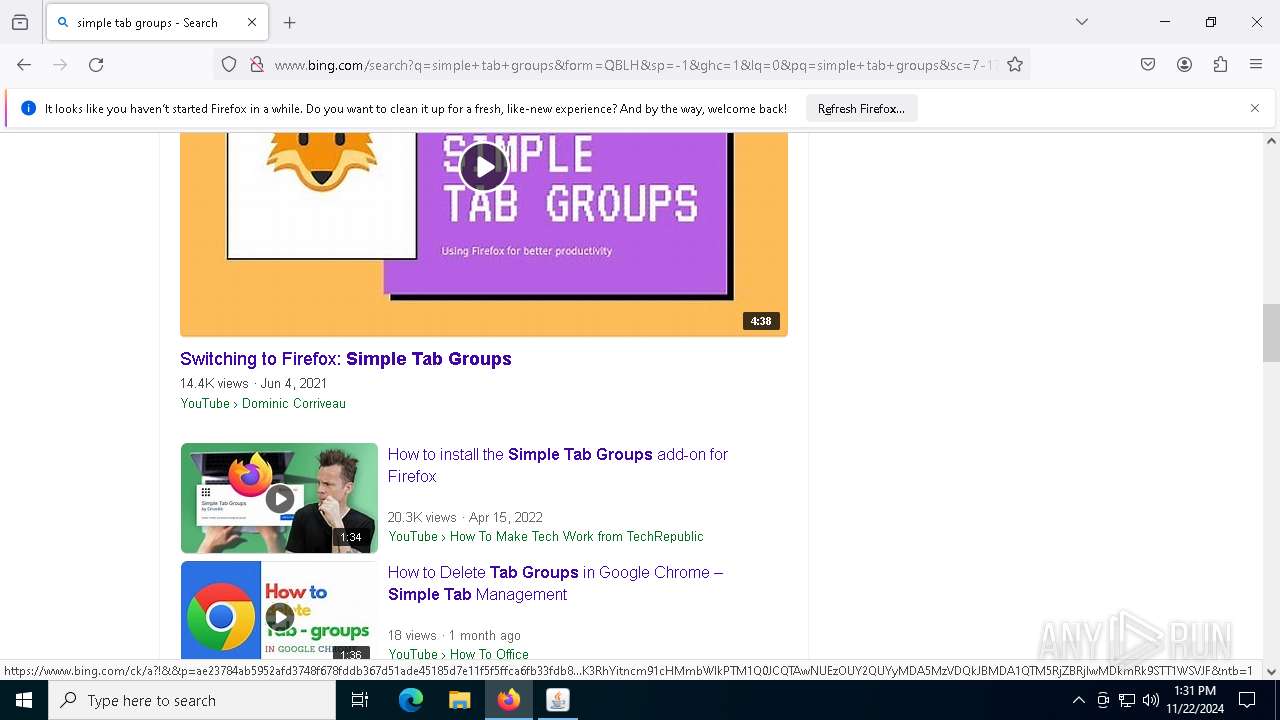Click '14.4K views · Jun 4, 2021' text

[x=254, y=383]
